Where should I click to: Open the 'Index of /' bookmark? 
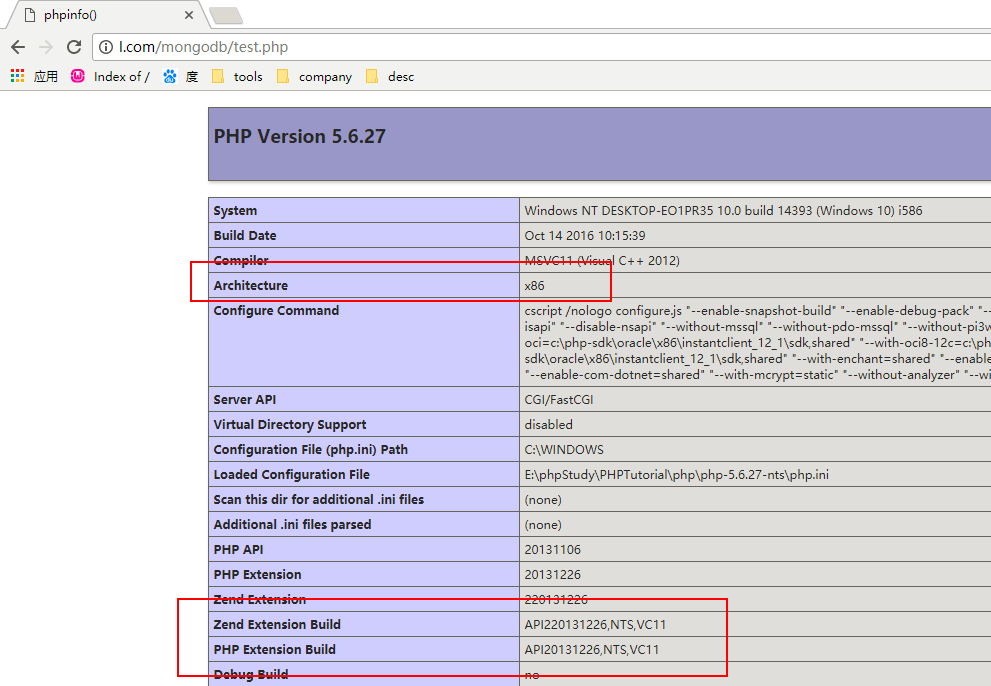tap(110, 76)
